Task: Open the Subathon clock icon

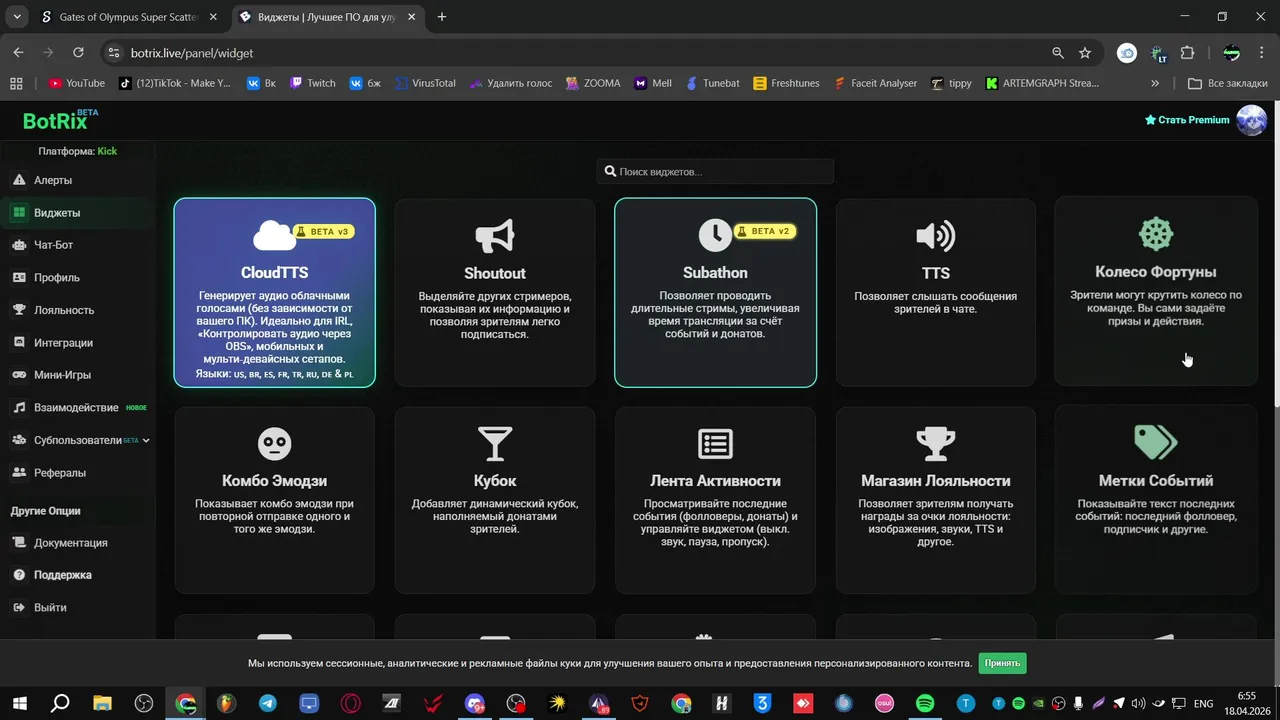Action: coord(715,235)
